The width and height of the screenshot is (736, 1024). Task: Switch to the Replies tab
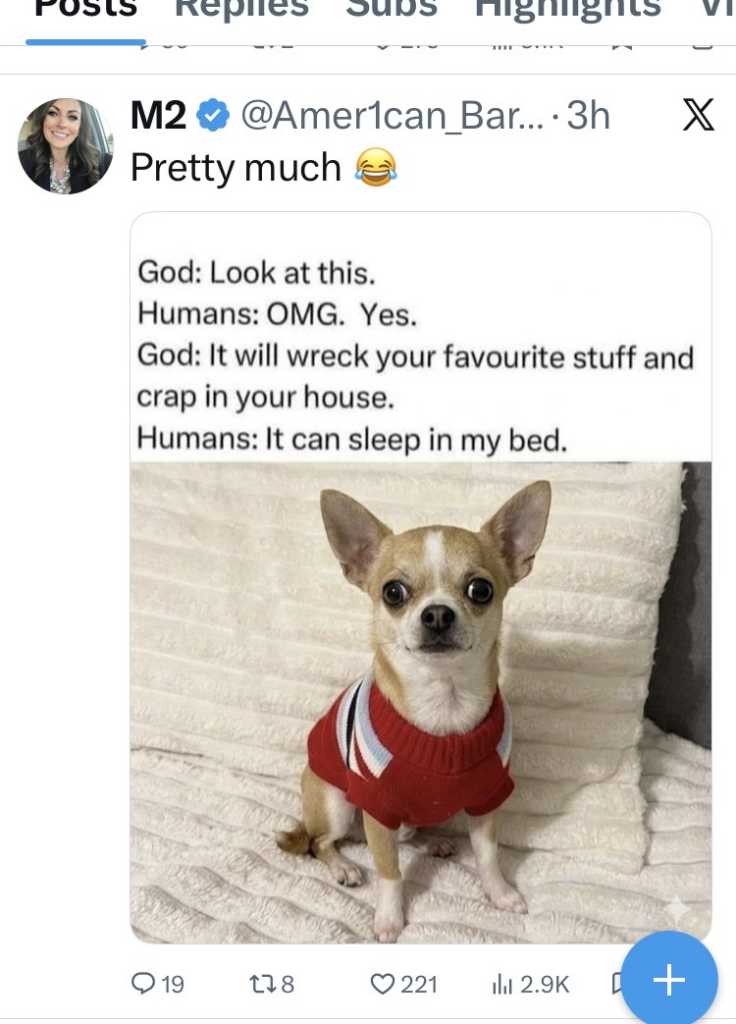[x=242, y=8]
